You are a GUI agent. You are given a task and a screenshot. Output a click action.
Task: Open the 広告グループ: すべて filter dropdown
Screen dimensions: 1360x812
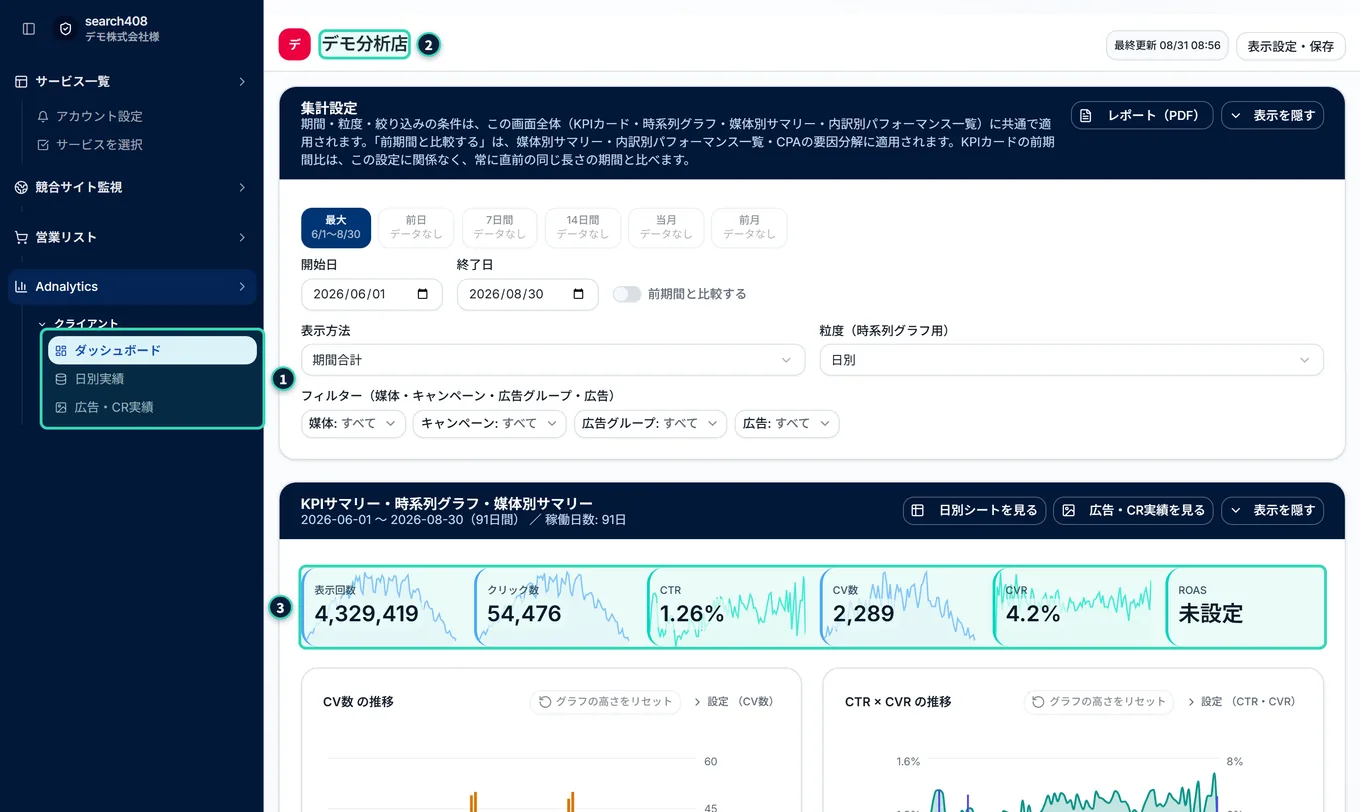tap(650, 423)
